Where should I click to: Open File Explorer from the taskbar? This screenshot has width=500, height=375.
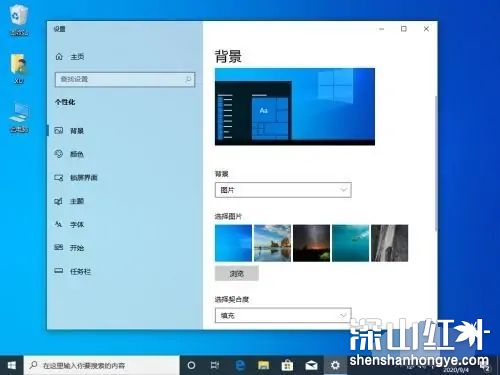263,365
